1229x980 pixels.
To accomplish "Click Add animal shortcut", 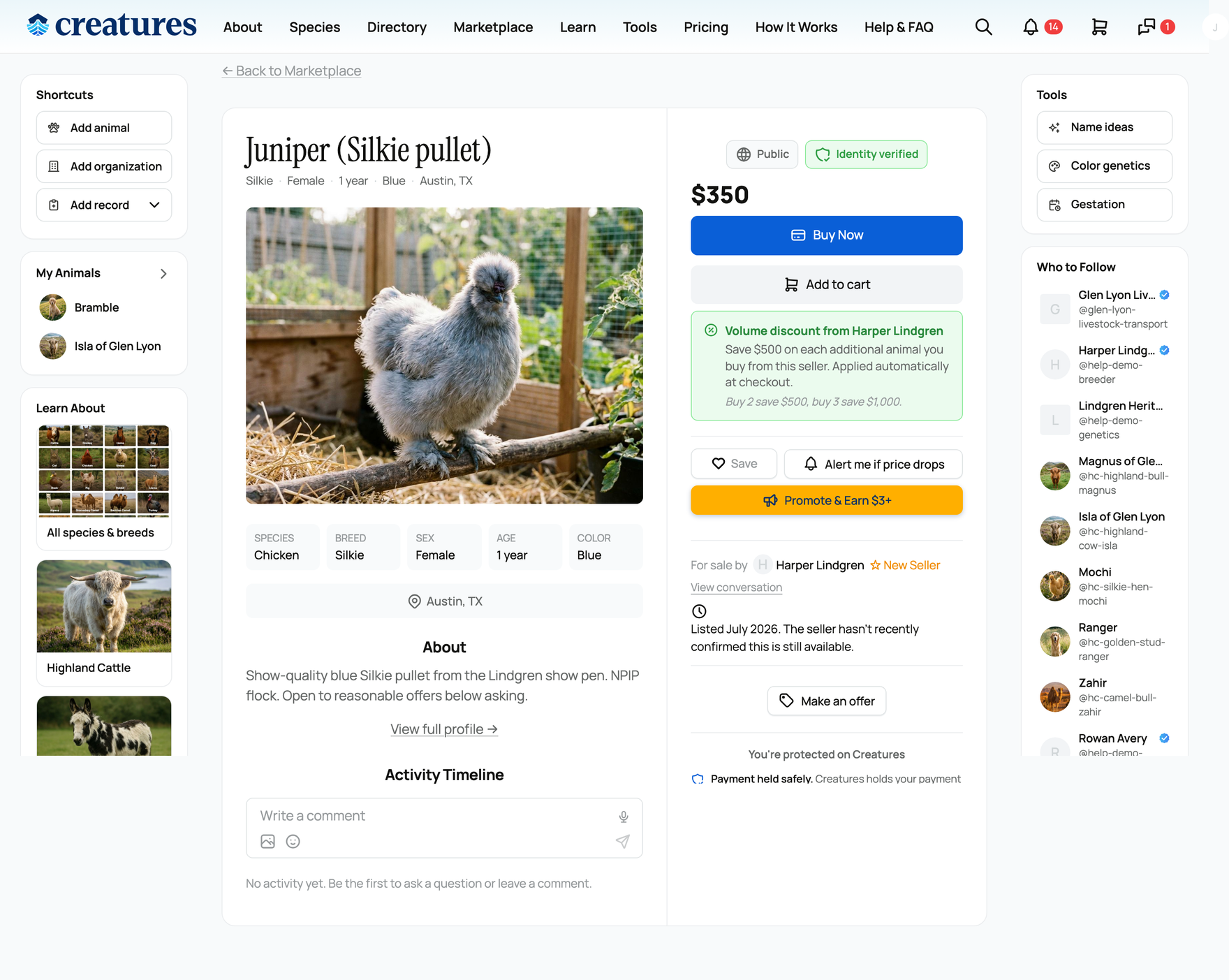I will click(x=104, y=128).
